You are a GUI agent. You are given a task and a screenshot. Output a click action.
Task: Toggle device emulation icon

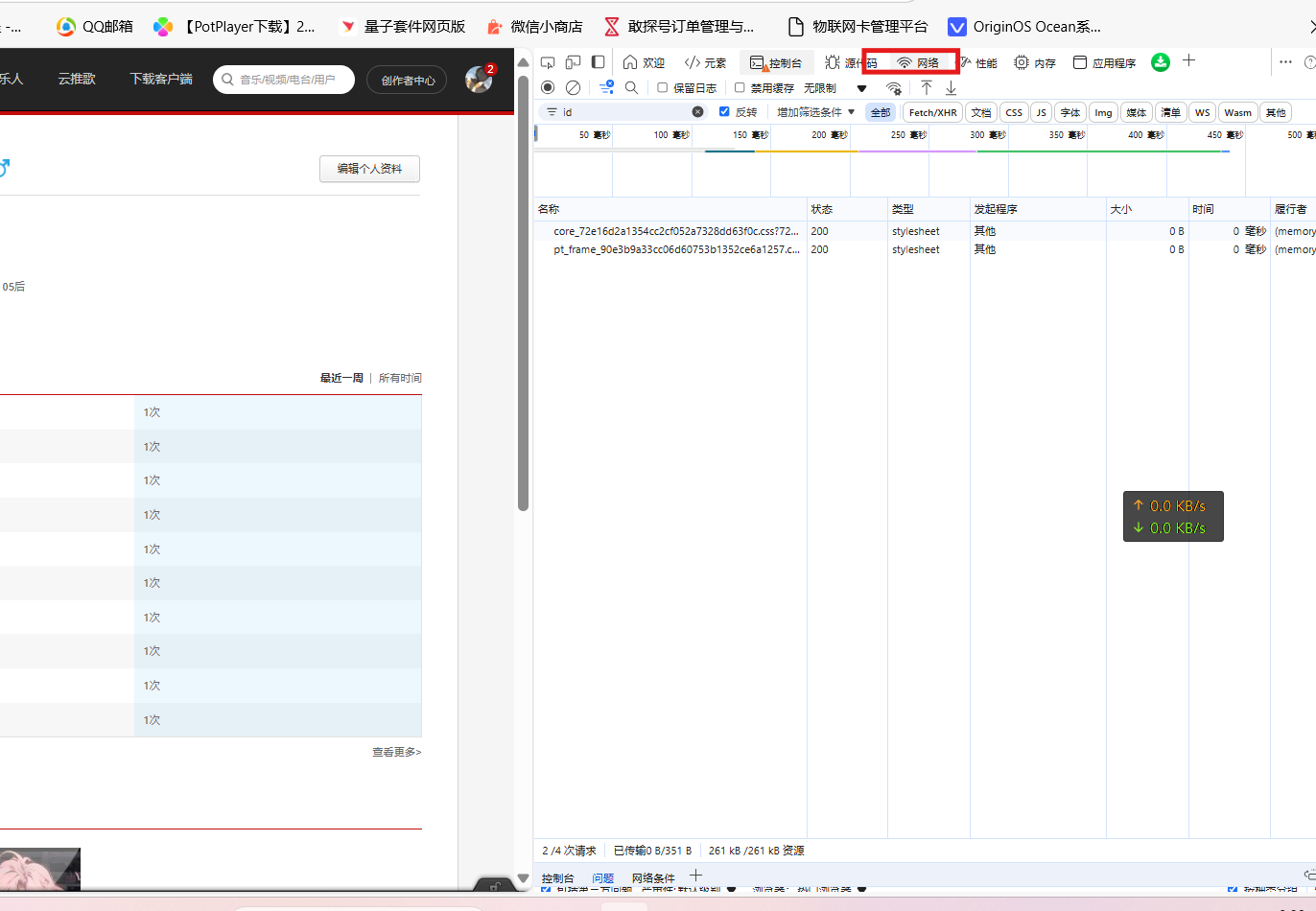(x=573, y=62)
